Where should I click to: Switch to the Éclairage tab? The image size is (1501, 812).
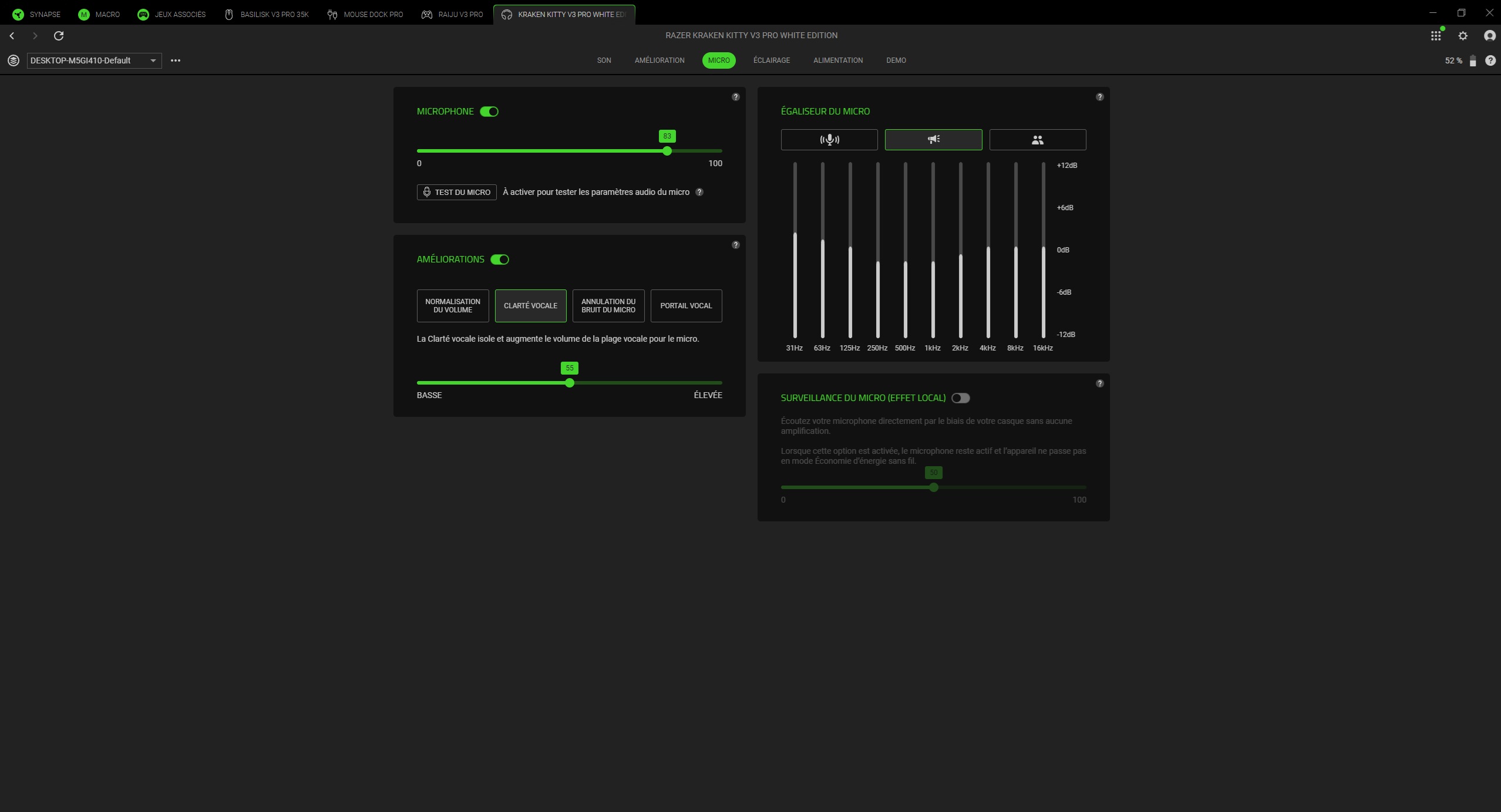point(771,60)
